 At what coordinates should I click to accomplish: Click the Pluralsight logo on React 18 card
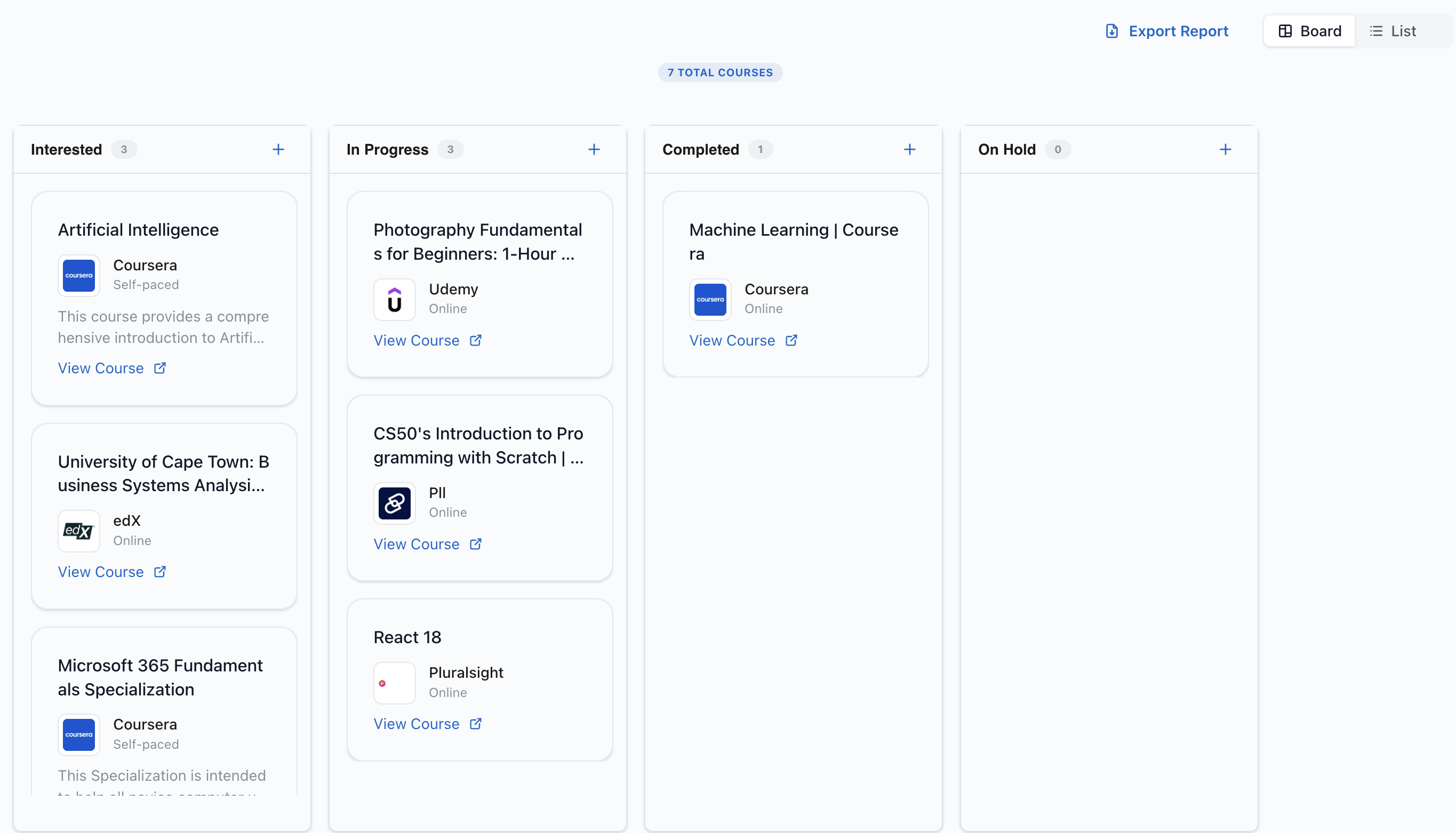click(x=394, y=683)
